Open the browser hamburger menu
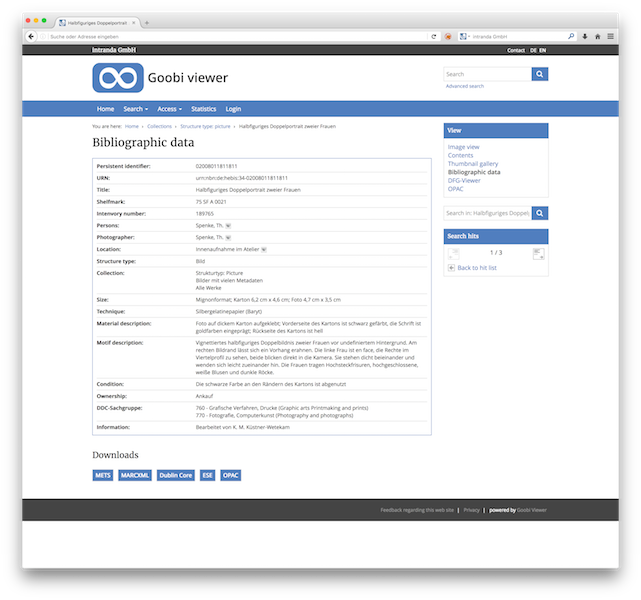The width and height of the screenshot is (641, 600). [610, 36]
